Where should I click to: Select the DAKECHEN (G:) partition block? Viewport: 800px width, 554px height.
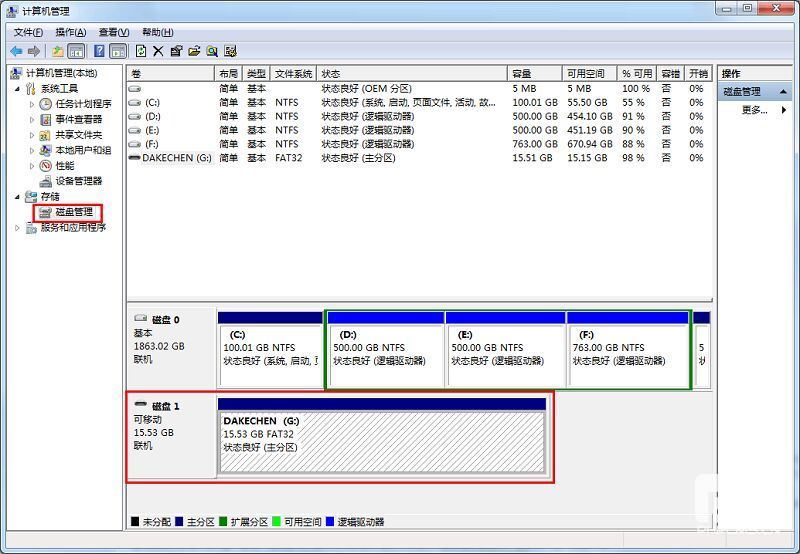click(x=382, y=442)
